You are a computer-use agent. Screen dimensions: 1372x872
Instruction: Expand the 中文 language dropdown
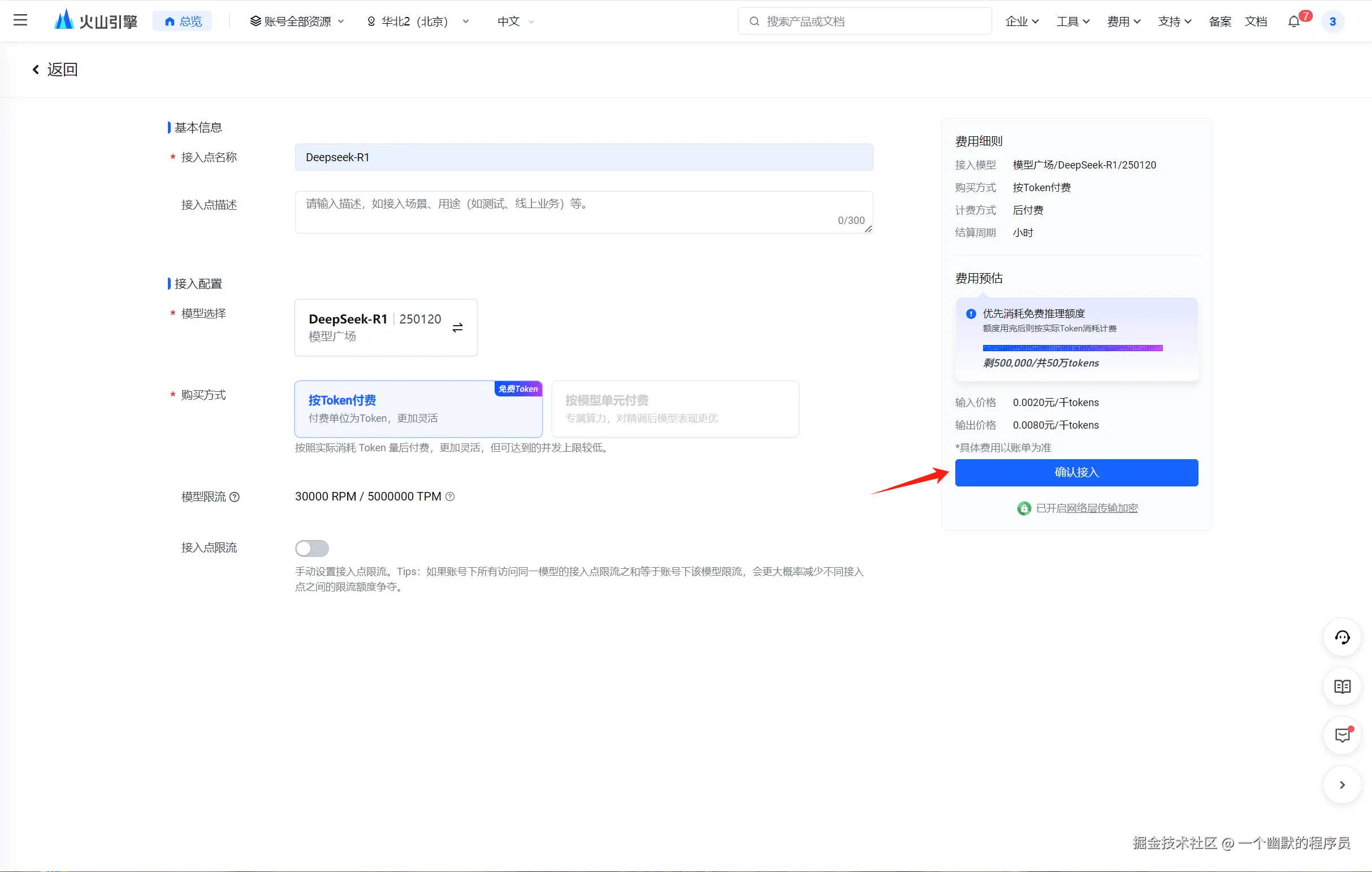(x=515, y=21)
